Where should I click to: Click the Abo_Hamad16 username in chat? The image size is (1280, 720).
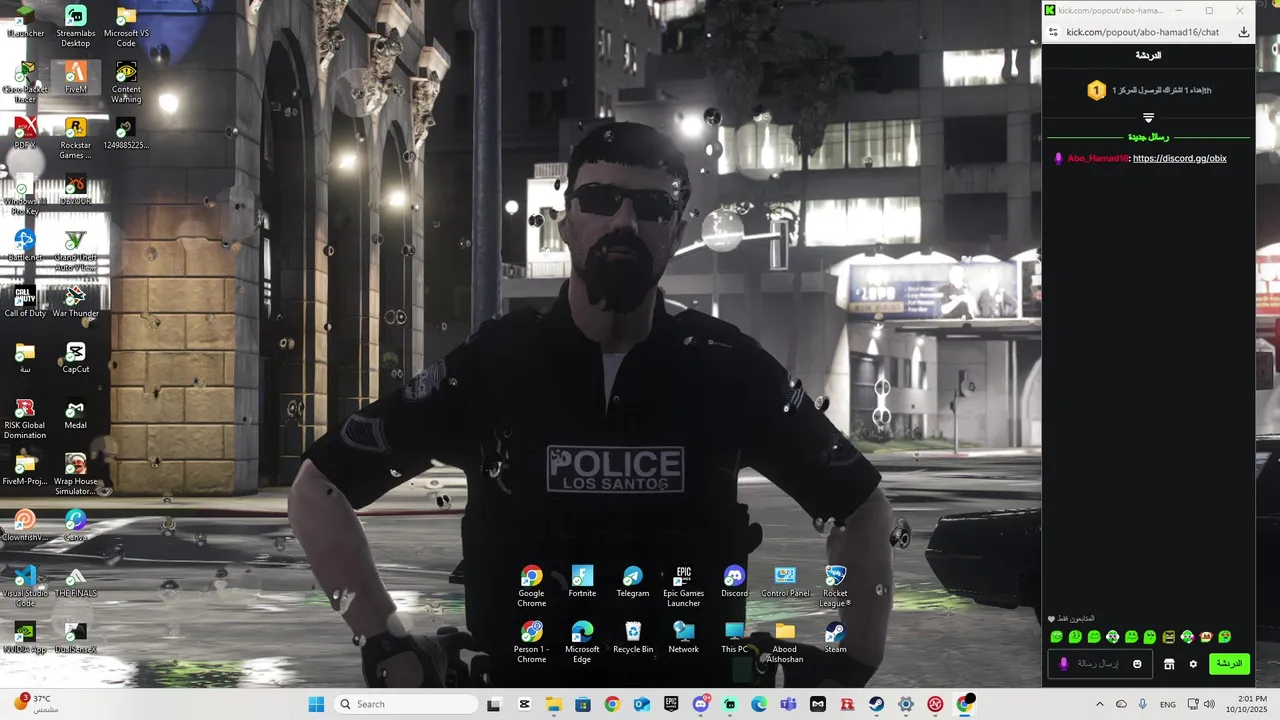(1097, 158)
